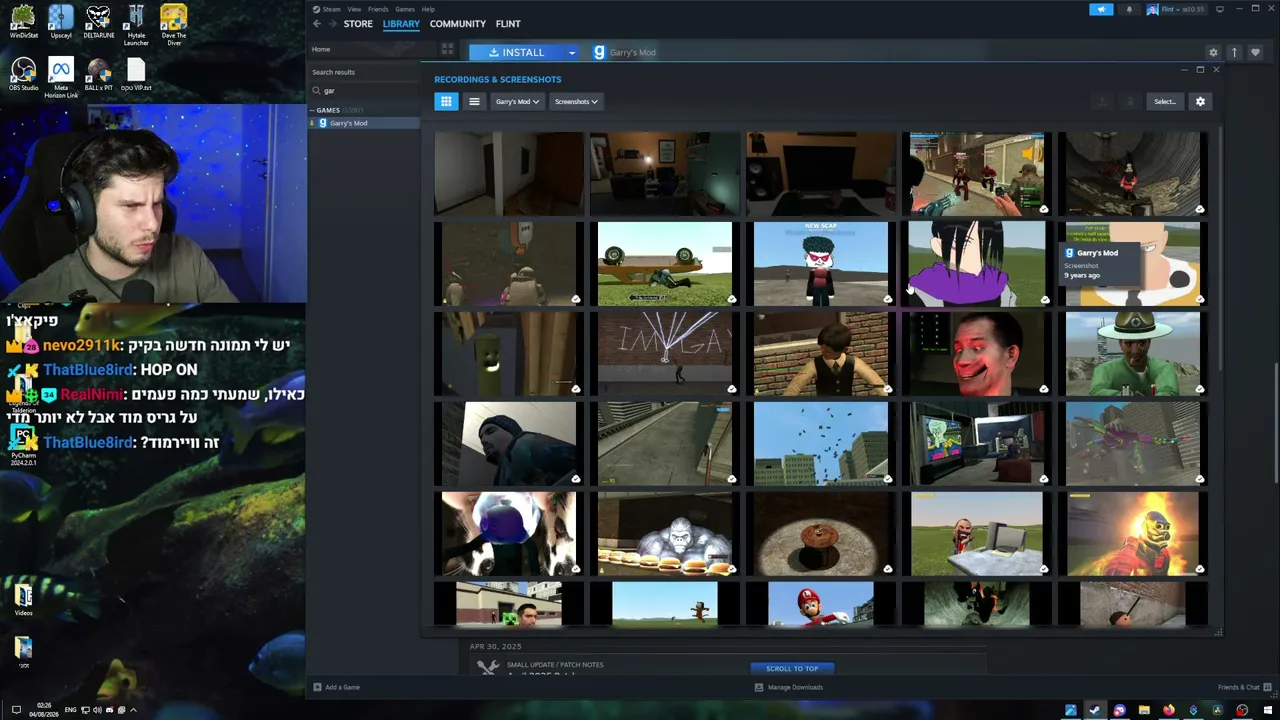Open the purple-haired anime character screenshot
Viewport: 1280px width, 720px height.
click(977, 263)
